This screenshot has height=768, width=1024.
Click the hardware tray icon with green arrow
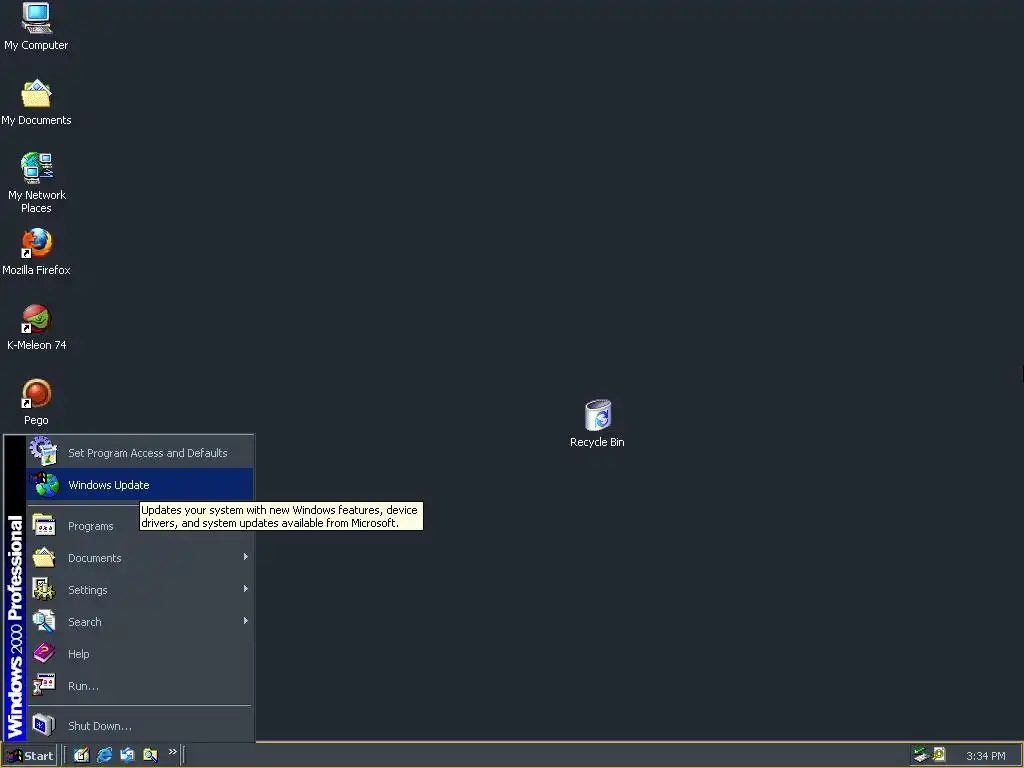(x=921, y=755)
